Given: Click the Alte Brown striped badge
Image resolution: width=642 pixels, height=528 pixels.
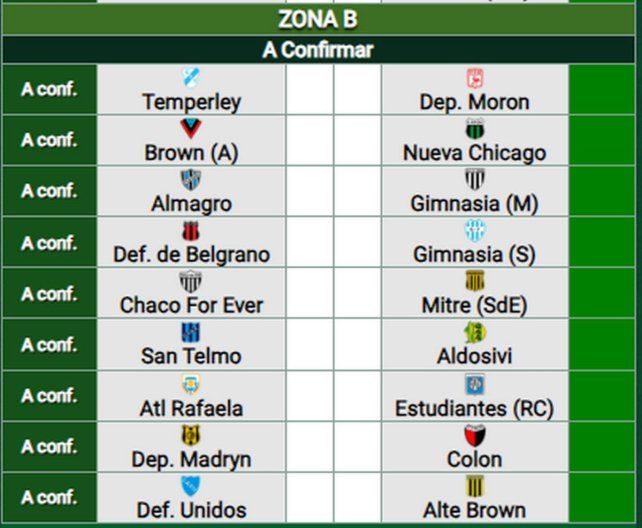Looking at the screenshot, I should pos(475,486).
